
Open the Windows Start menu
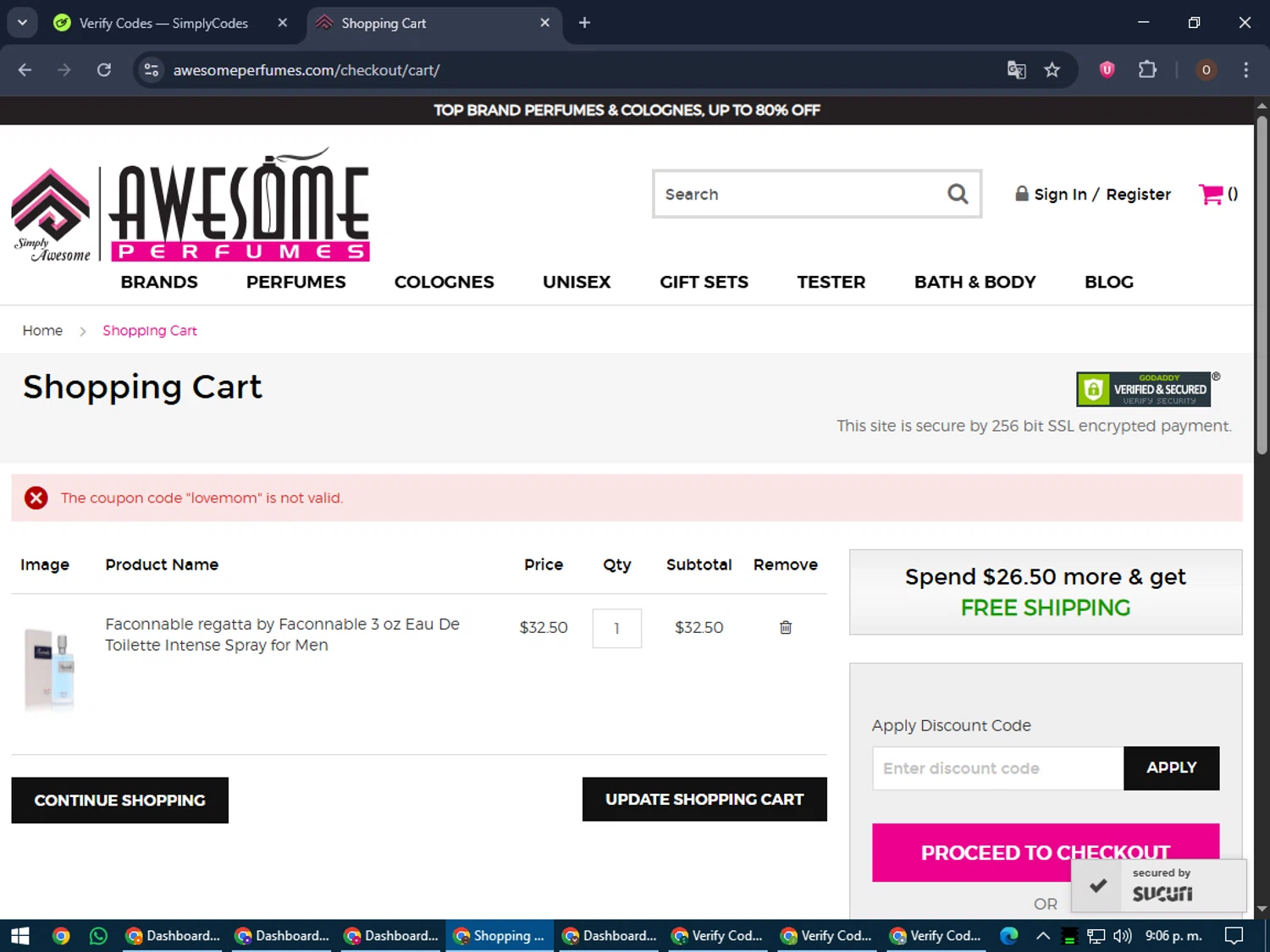[20, 935]
